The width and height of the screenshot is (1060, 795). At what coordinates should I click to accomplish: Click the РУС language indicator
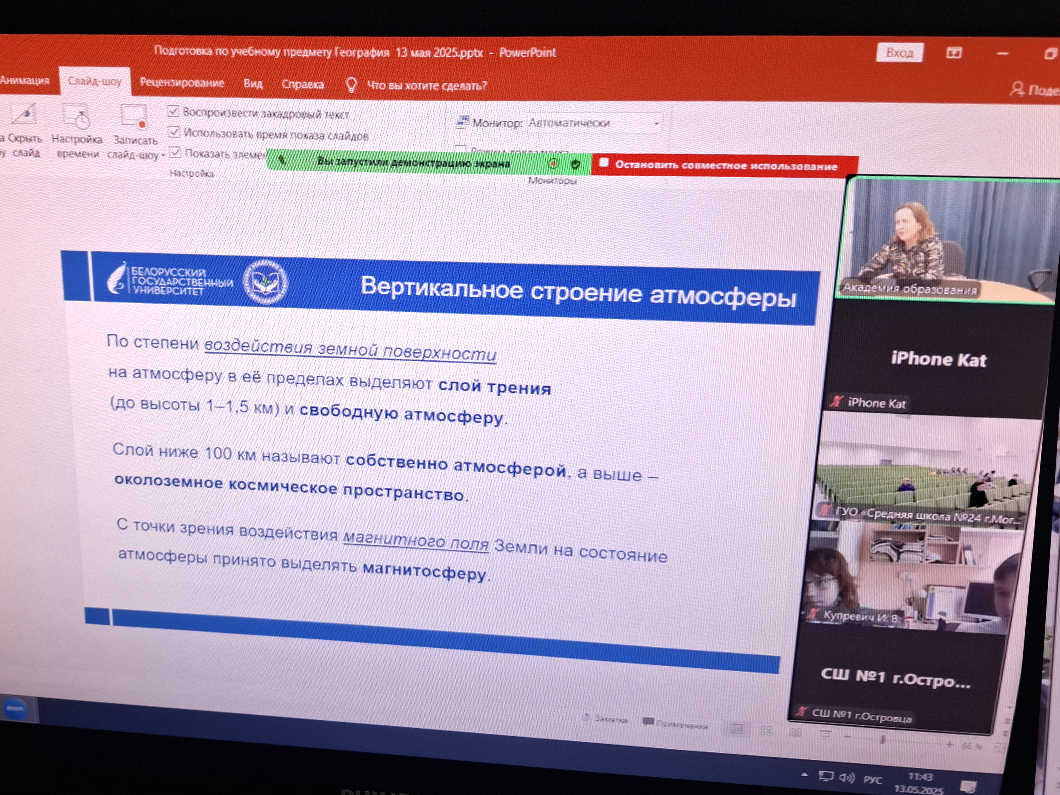coord(873,779)
